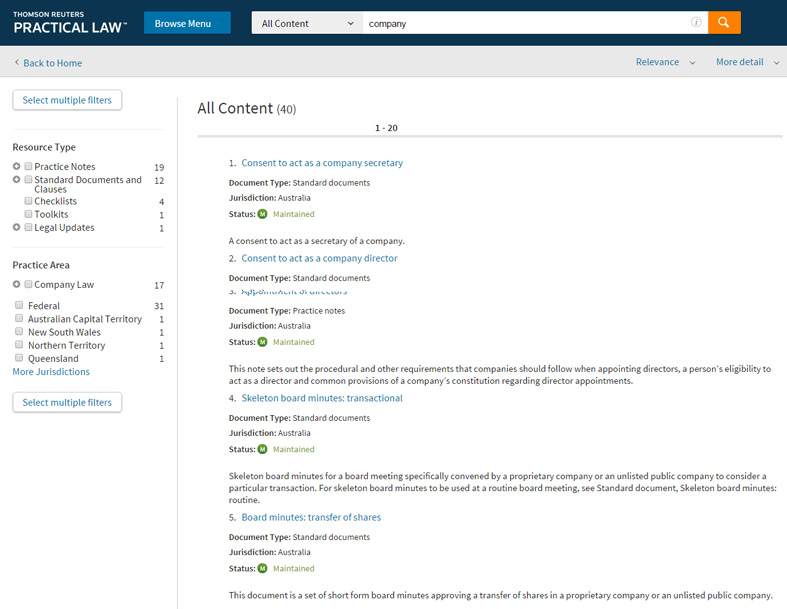The height and width of the screenshot is (609, 787).
Task: Open the All Content search dropdown
Action: (307, 23)
